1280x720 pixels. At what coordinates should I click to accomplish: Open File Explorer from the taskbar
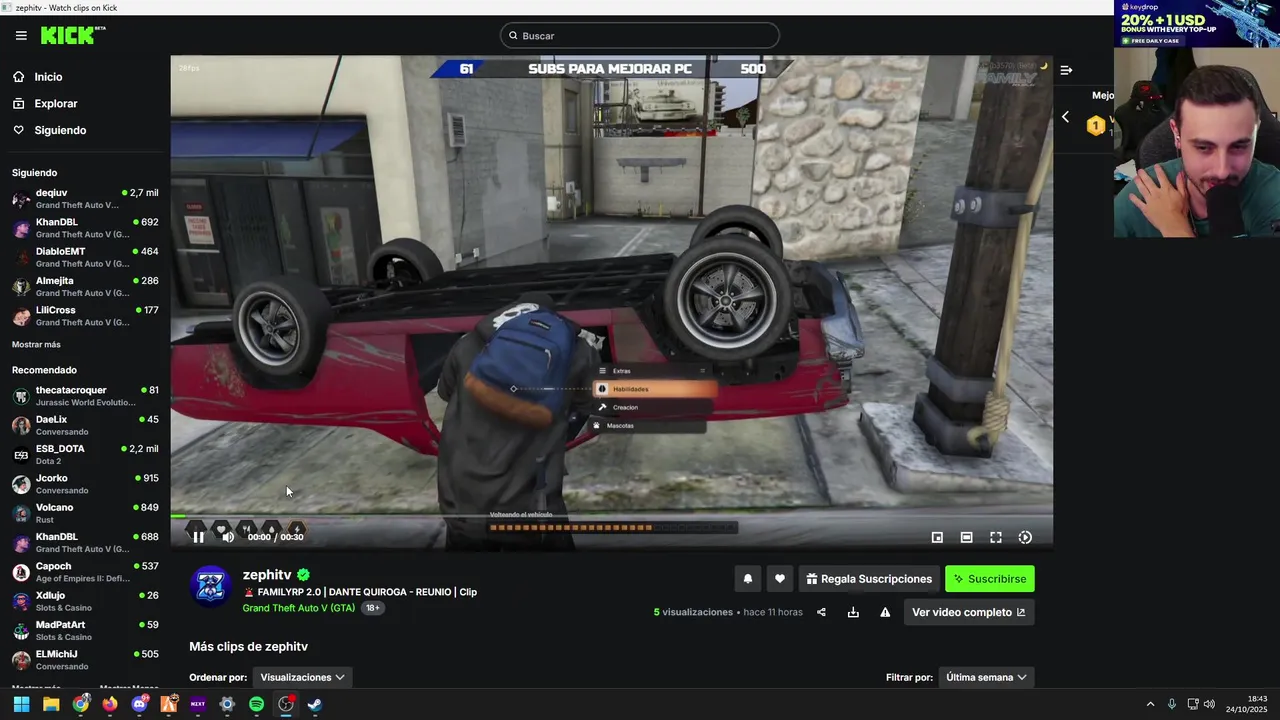(x=51, y=704)
